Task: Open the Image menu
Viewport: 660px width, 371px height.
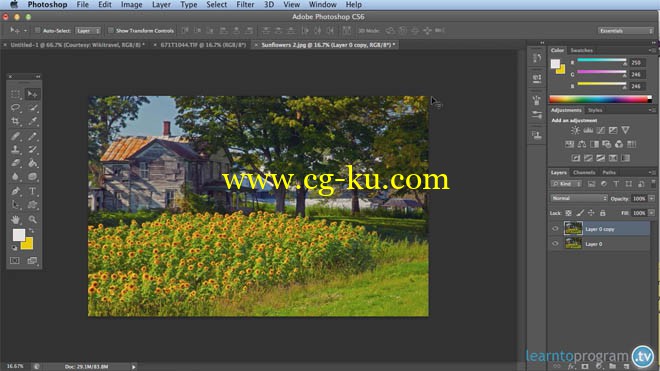Action: tap(131, 5)
